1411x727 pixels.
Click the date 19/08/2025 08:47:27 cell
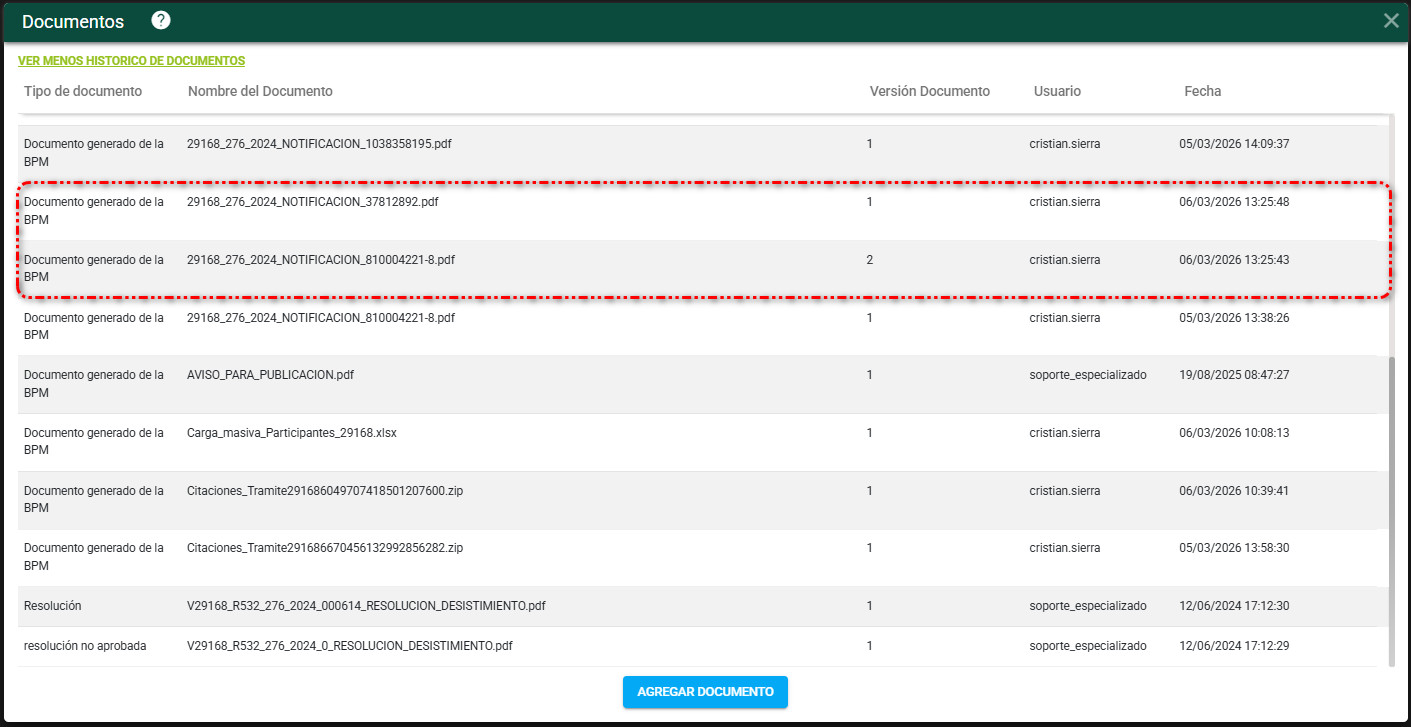1234,375
